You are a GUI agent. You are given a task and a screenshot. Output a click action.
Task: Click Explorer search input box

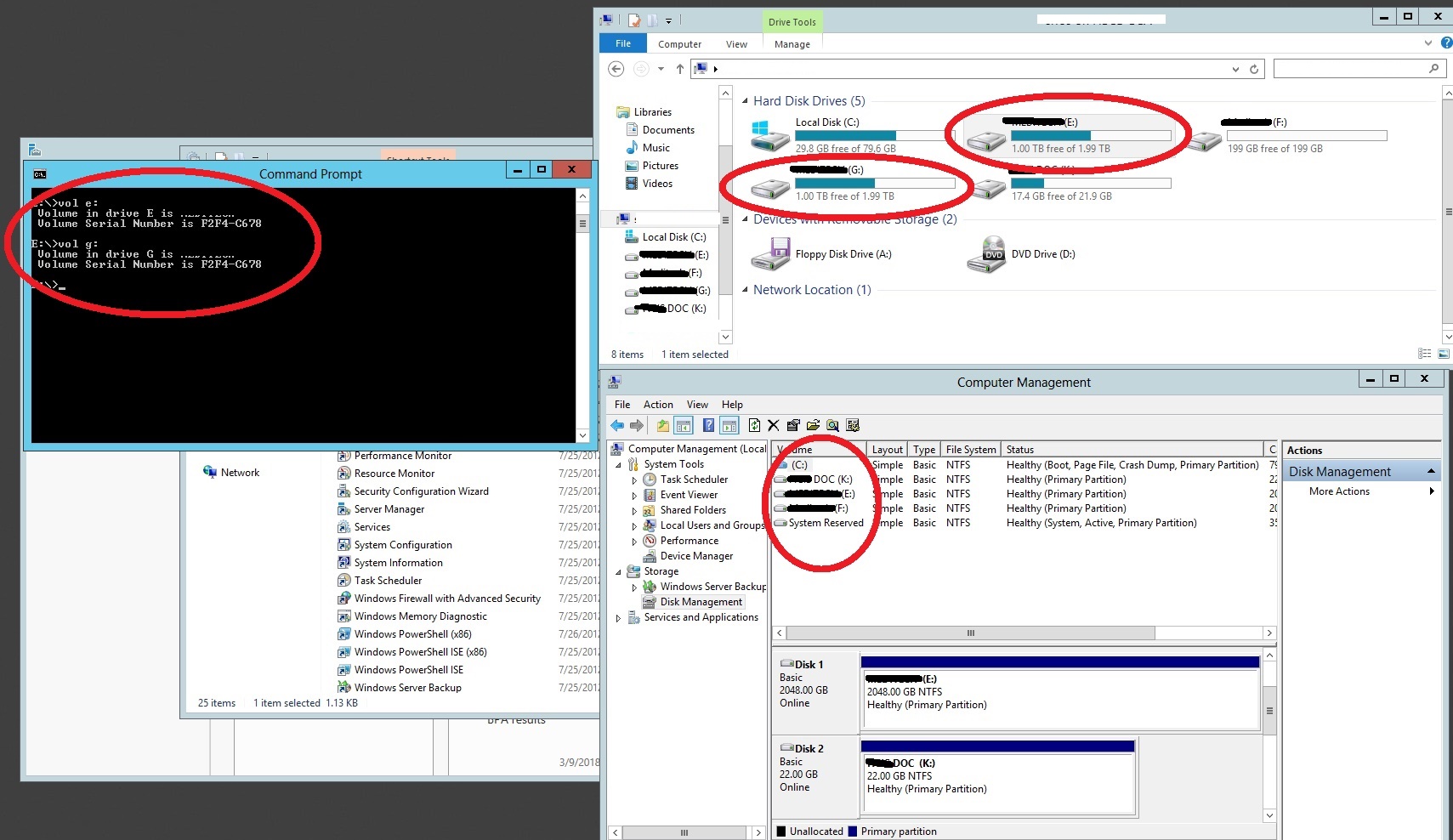click(x=1359, y=69)
